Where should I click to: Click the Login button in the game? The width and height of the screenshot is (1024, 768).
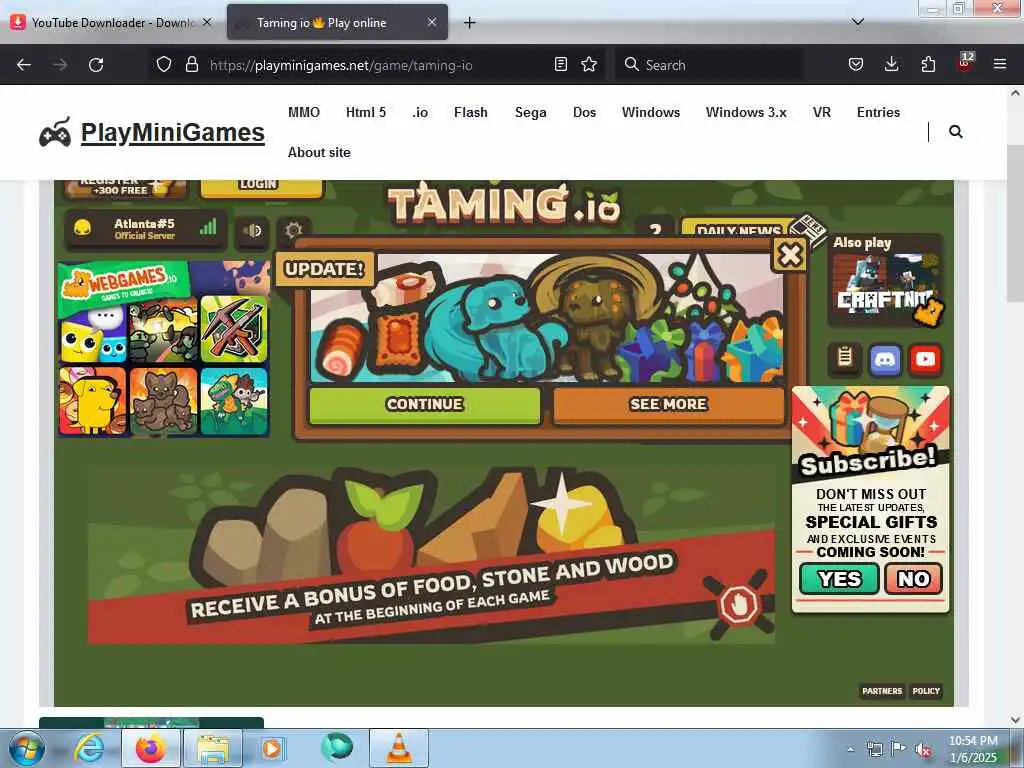click(261, 187)
